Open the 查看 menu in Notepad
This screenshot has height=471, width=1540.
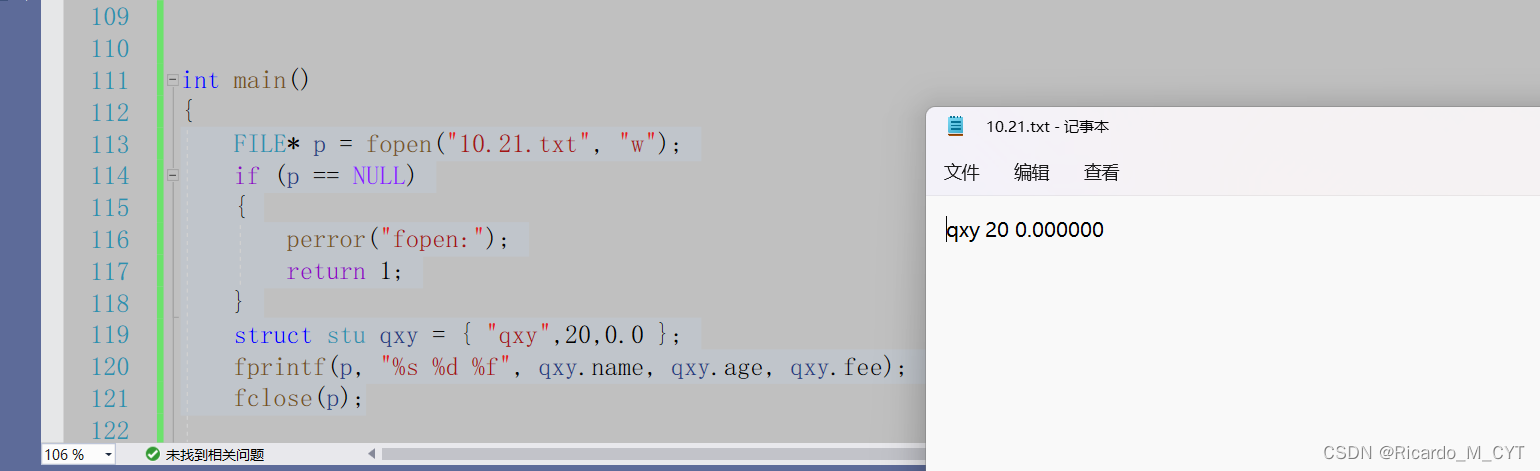tap(1102, 172)
